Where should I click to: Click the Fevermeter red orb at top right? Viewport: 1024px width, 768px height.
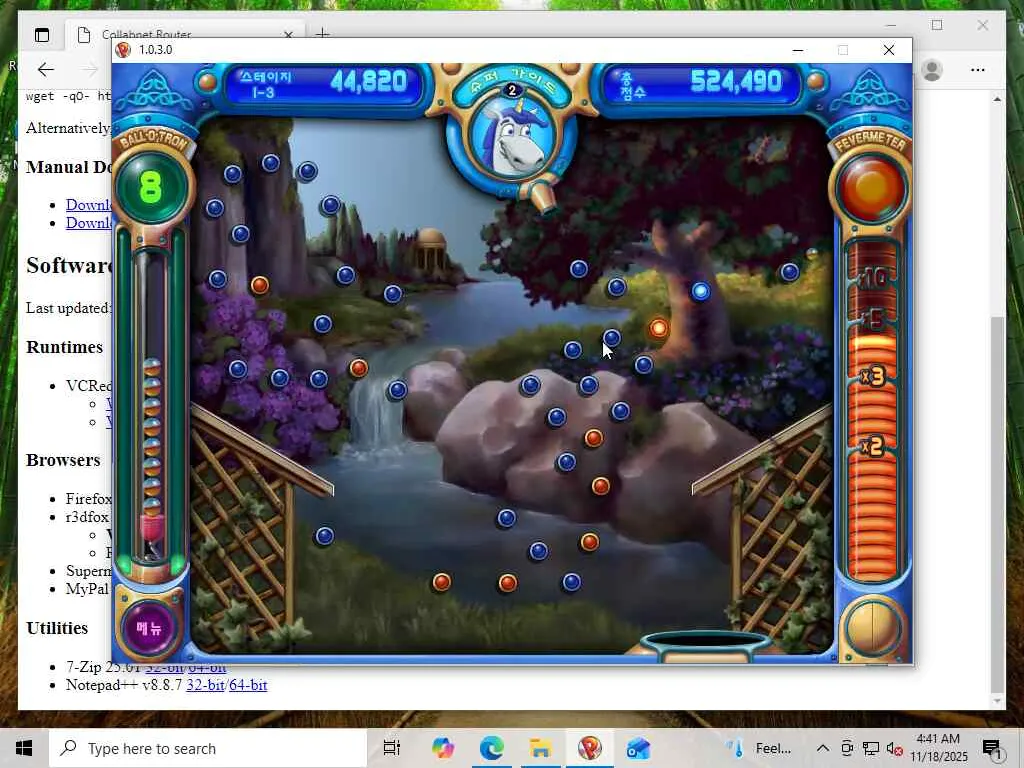click(x=871, y=188)
